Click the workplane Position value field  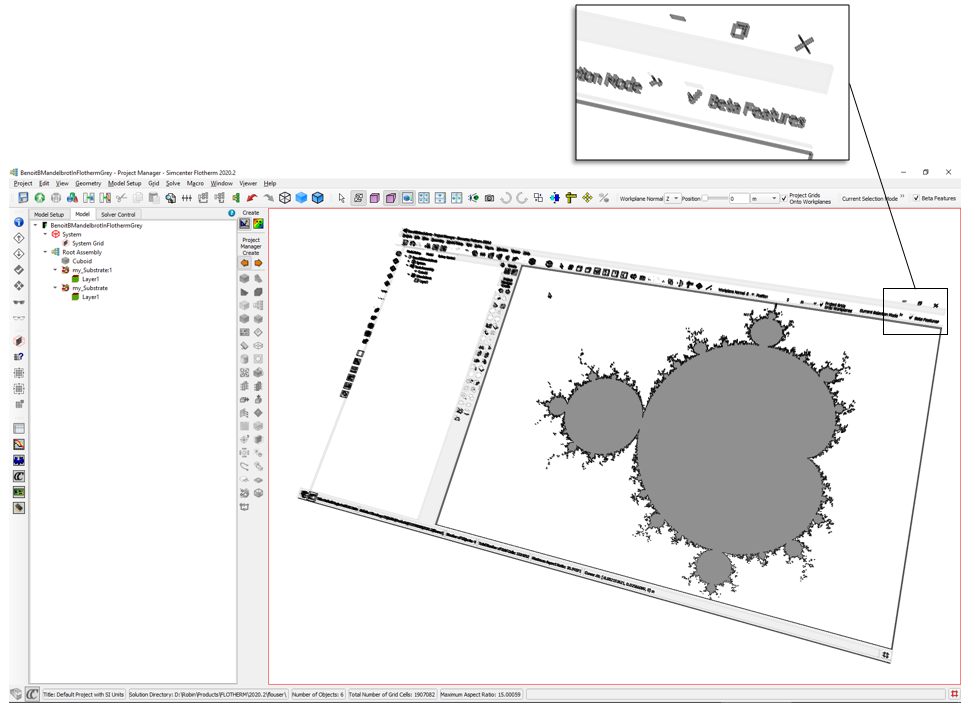click(737, 198)
